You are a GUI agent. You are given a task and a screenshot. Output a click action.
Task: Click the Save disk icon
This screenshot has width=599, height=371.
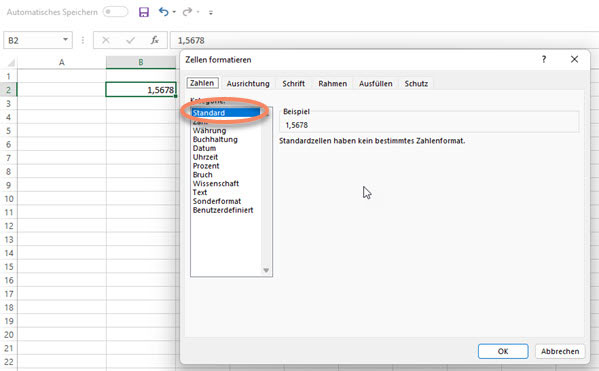pos(144,12)
